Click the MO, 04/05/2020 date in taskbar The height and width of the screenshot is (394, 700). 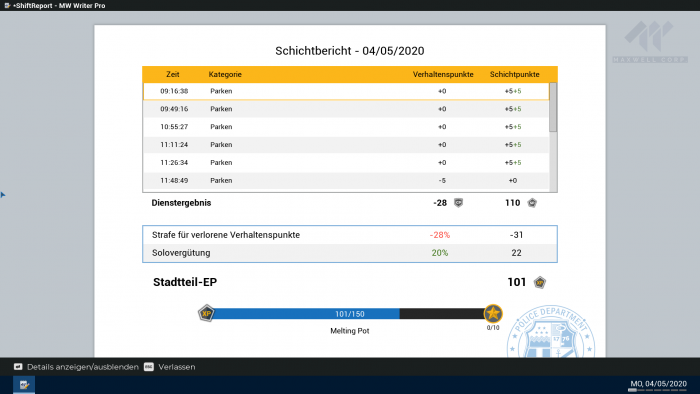[x=658, y=384]
